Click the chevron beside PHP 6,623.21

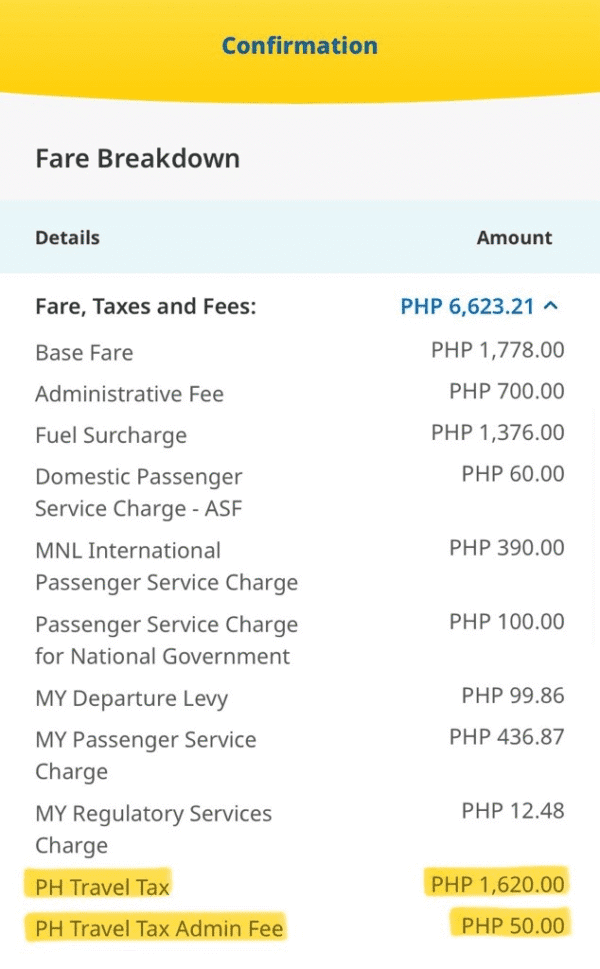pos(552,306)
